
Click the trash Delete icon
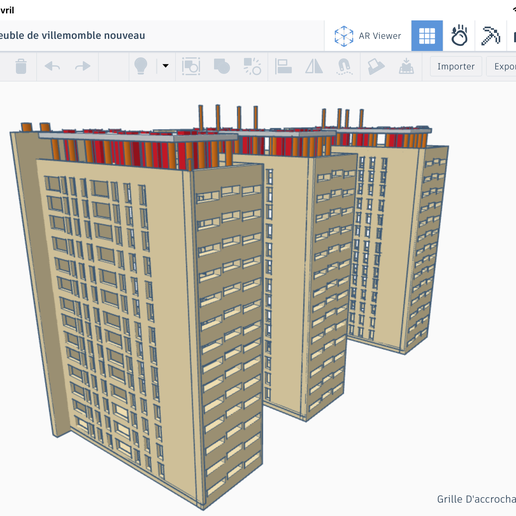[x=21, y=66]
